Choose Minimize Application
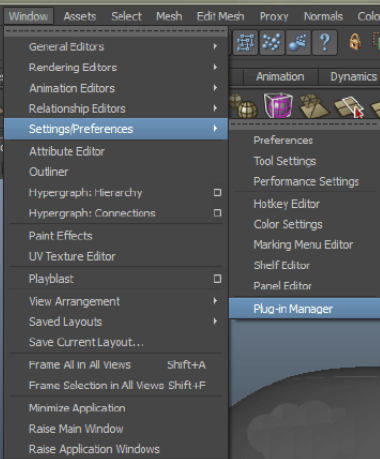Image resolution: width=380 pixels, height=459 pixels. (x=116, y=408)
